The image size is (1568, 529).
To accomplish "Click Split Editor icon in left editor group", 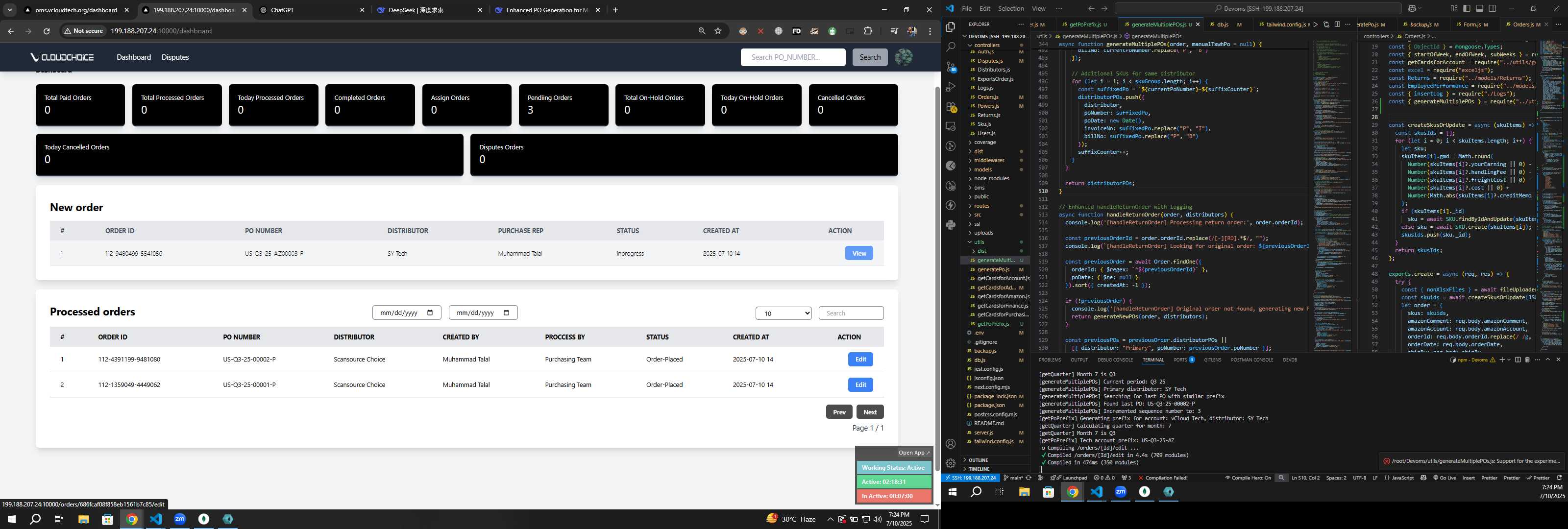I will [1337, 24].
